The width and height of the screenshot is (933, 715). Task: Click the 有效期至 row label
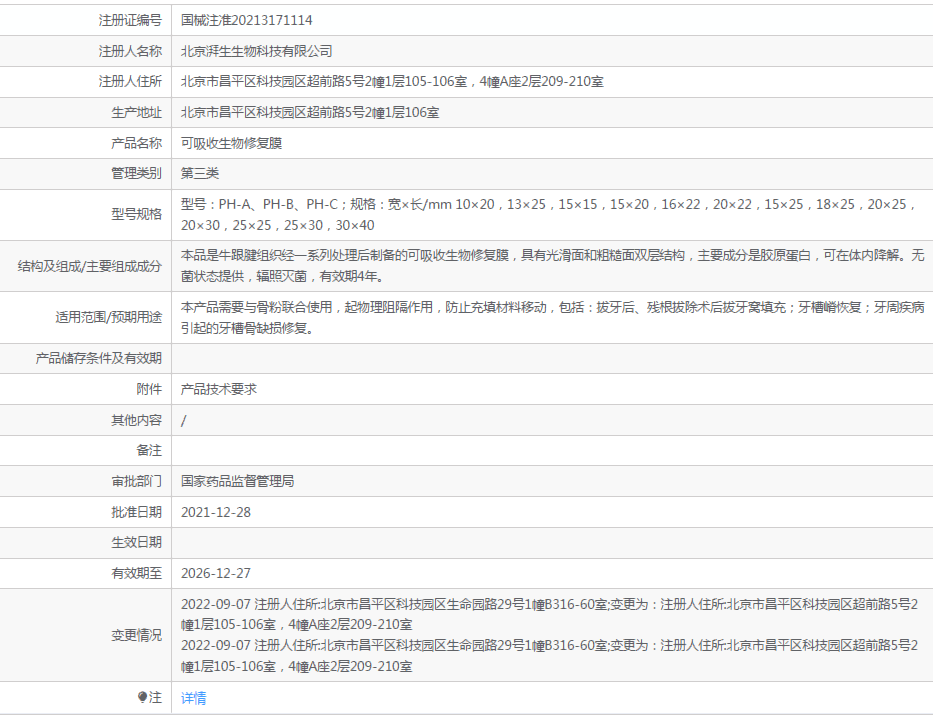coord(137,573)
